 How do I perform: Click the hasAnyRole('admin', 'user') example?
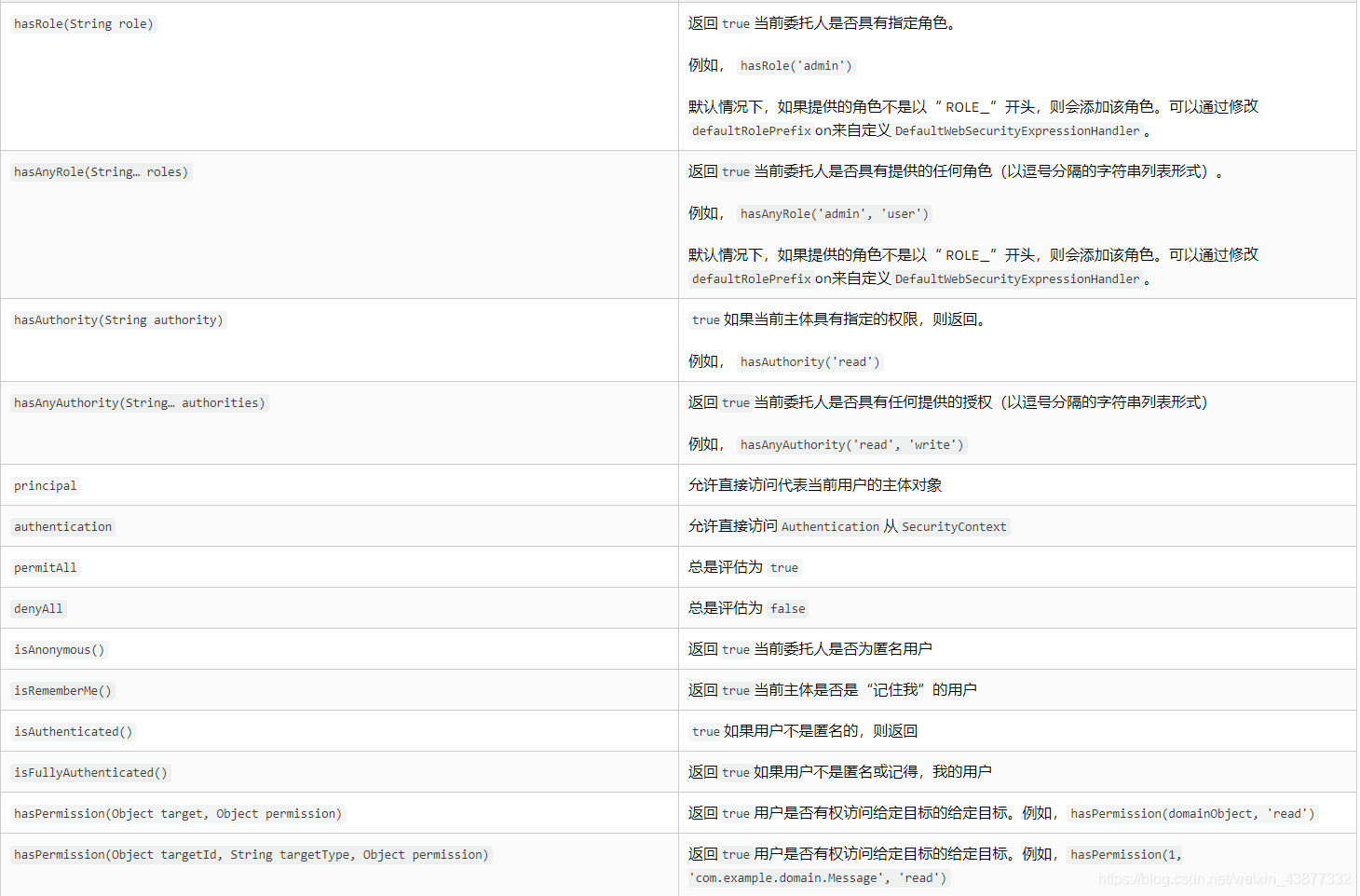coord(834,213)
